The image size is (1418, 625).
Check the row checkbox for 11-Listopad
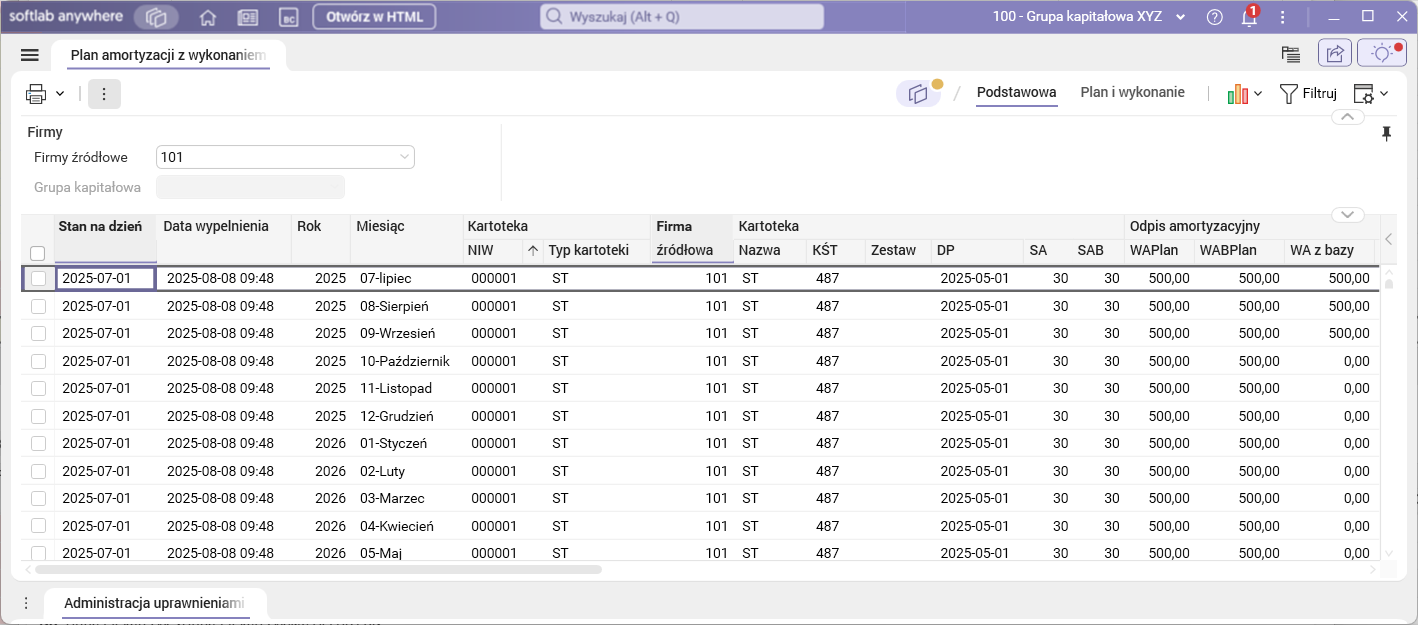38,388
